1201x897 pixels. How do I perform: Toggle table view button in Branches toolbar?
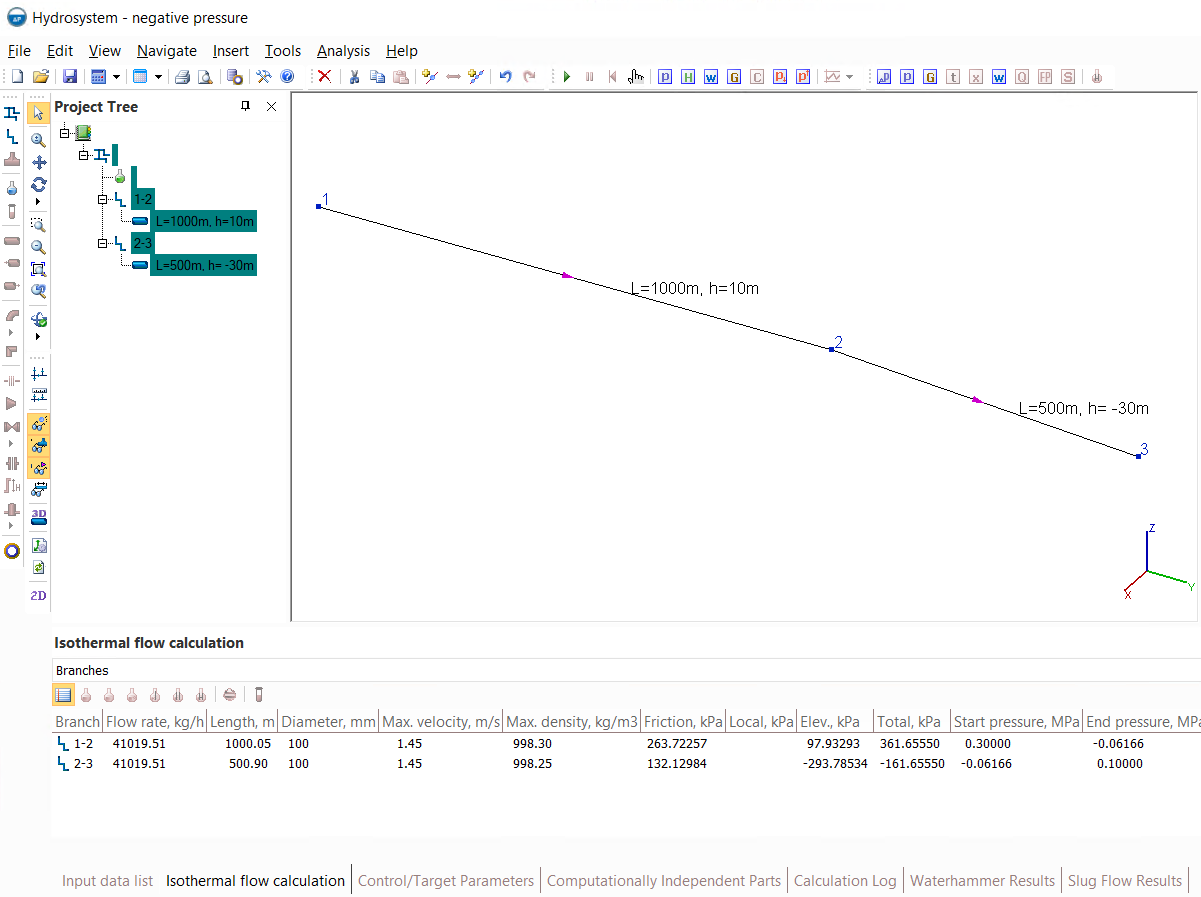click(x=64, y=694)
